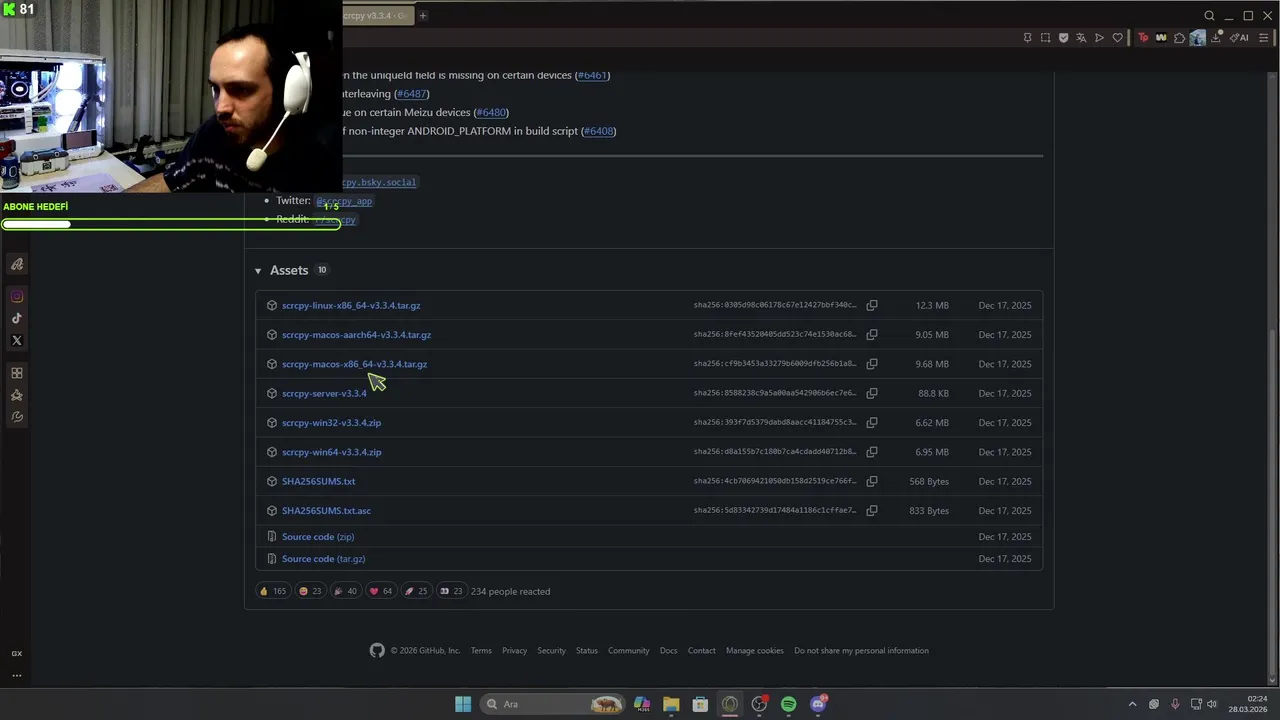Click the Windows taskbar search box Ara
The image size is (1280, 720).
[x=552, y=704]
